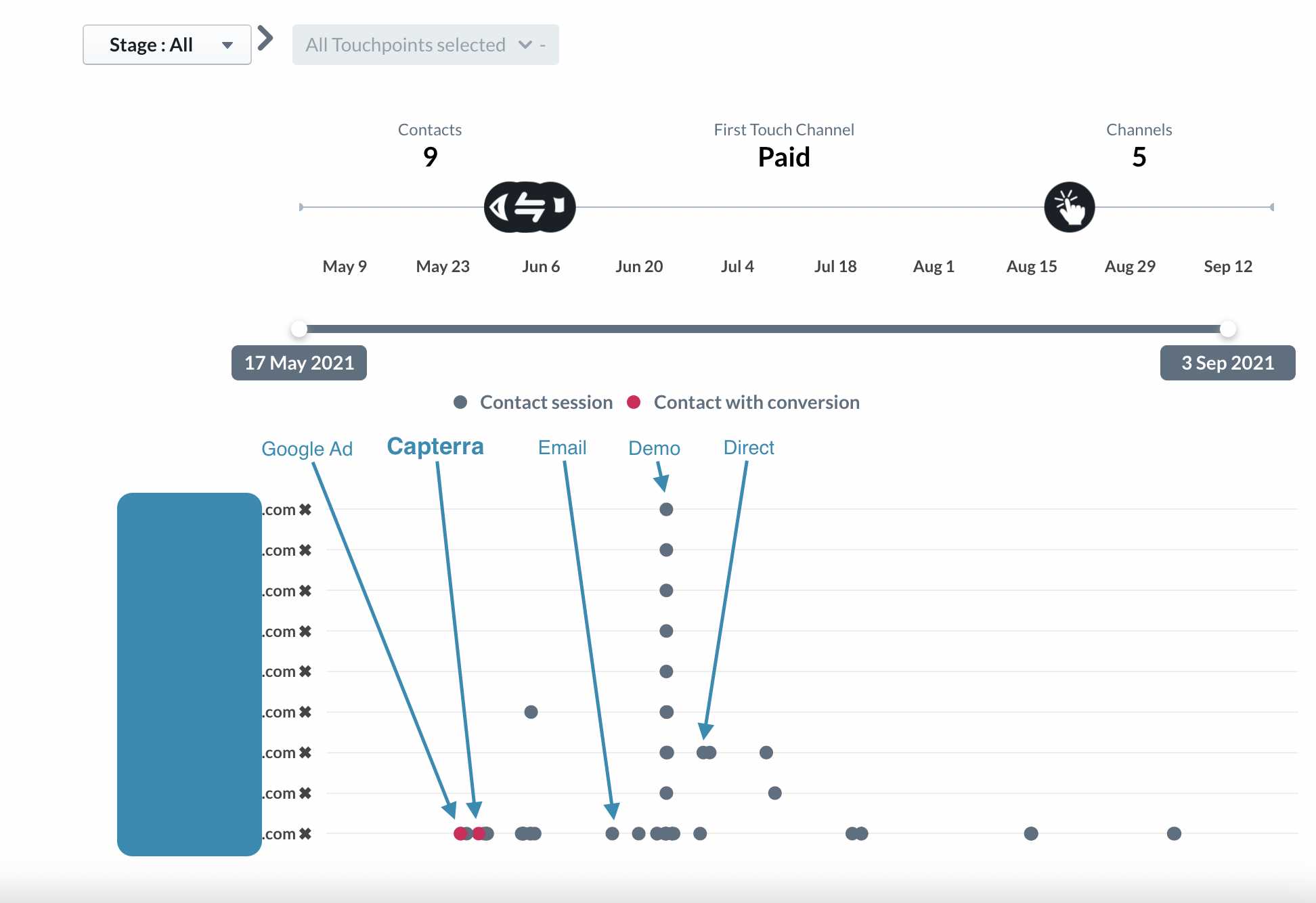The image size is (1316, 903).
Task: Click the right chevron beside Stage dropdown
Action: click(x=265, y=39)
